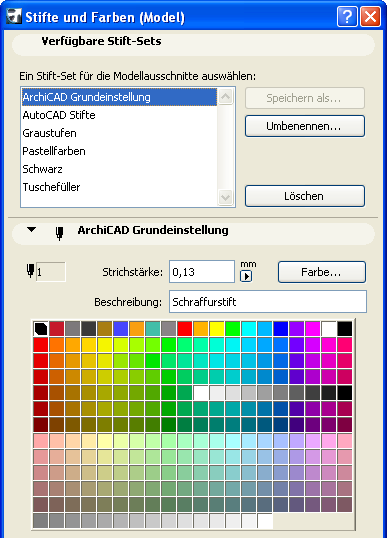387x538 pixels.
Task: Select the bright yellow swatch in top row
Action: click(x=216, y=329)
